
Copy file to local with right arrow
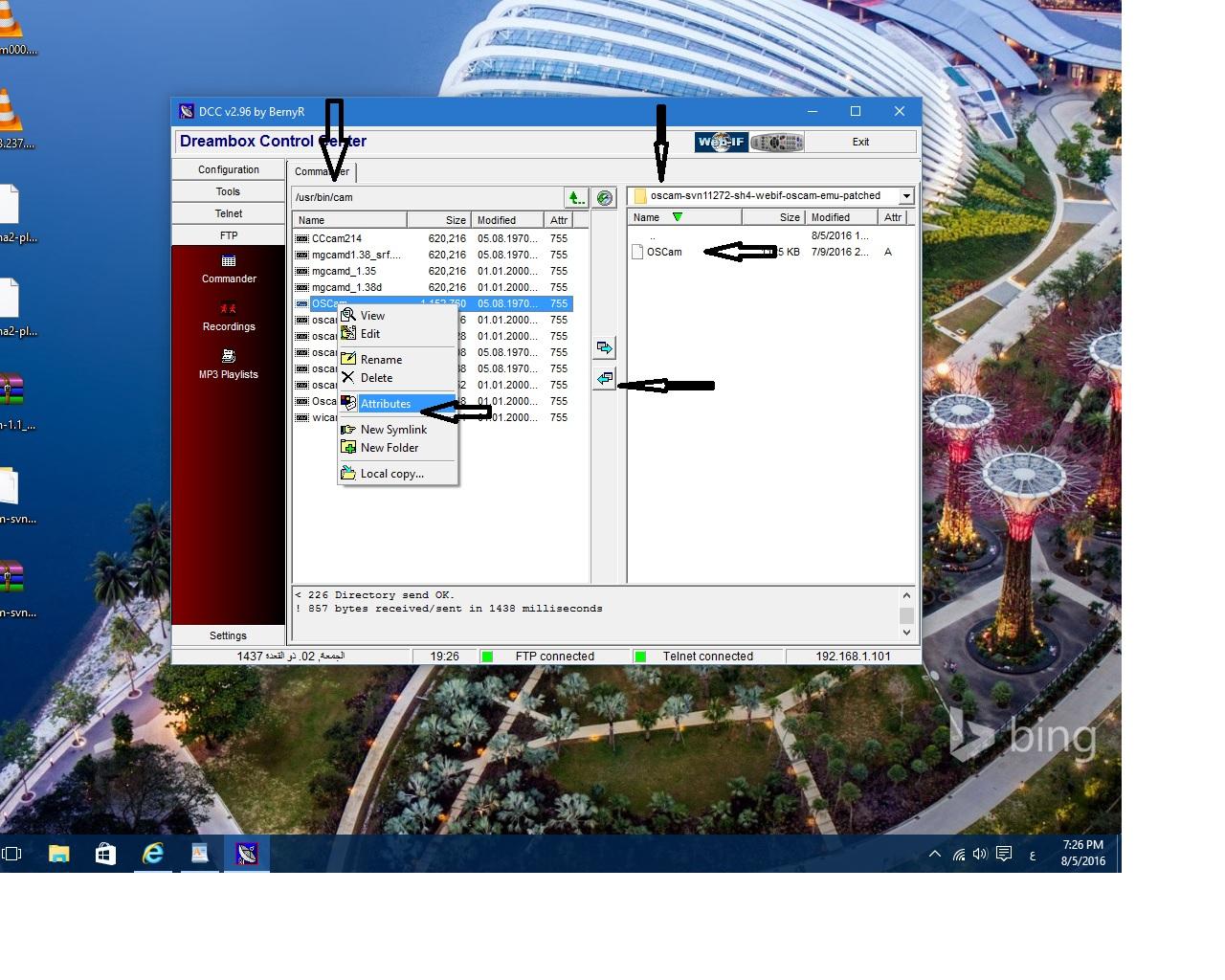(604, 347)
